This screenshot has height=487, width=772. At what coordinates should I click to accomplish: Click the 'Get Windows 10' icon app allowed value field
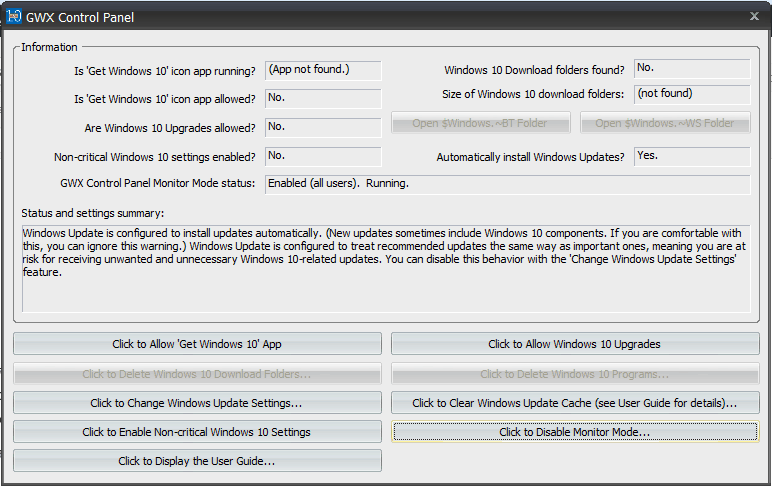coord(323,98)
